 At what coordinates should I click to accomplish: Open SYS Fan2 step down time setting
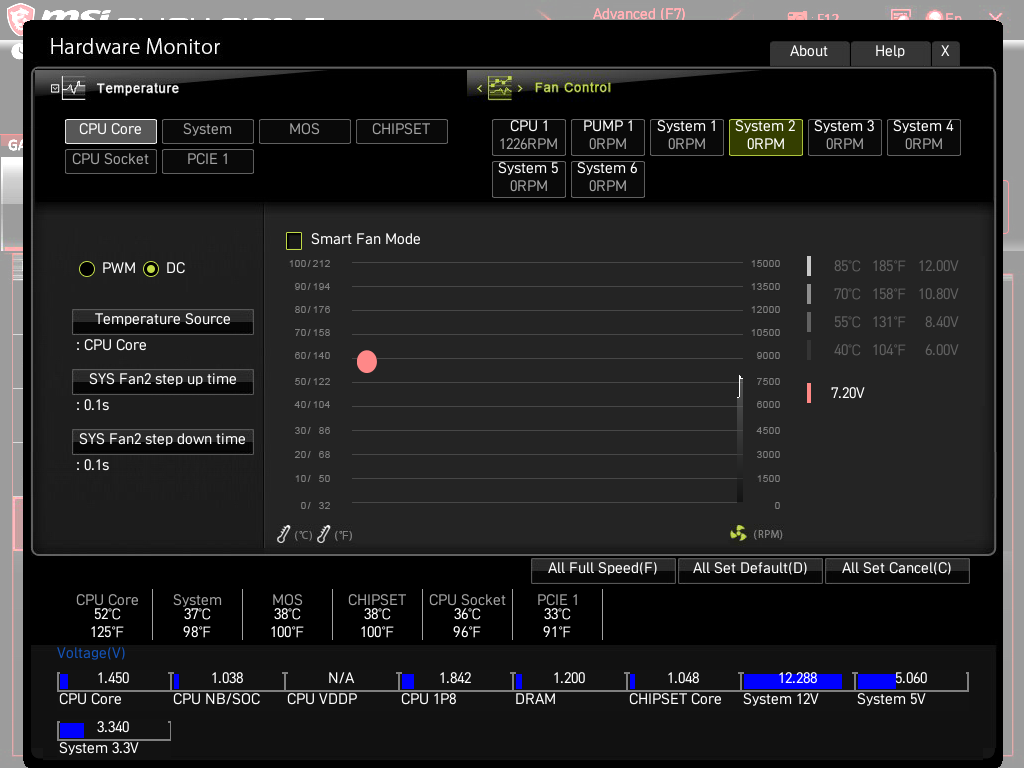(163, 441)
